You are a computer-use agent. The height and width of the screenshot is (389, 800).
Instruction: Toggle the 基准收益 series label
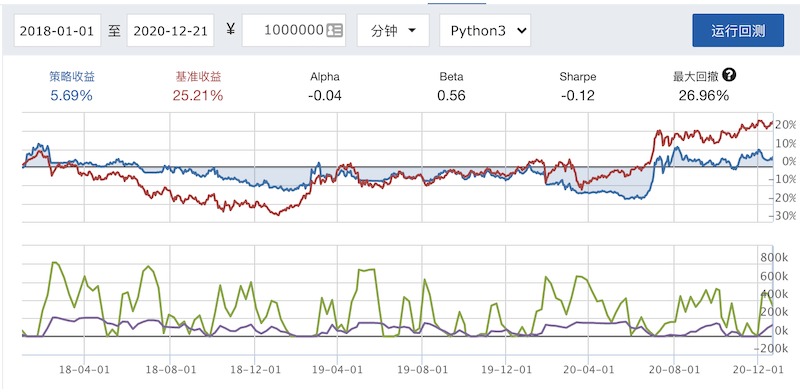tap(198, 77)
